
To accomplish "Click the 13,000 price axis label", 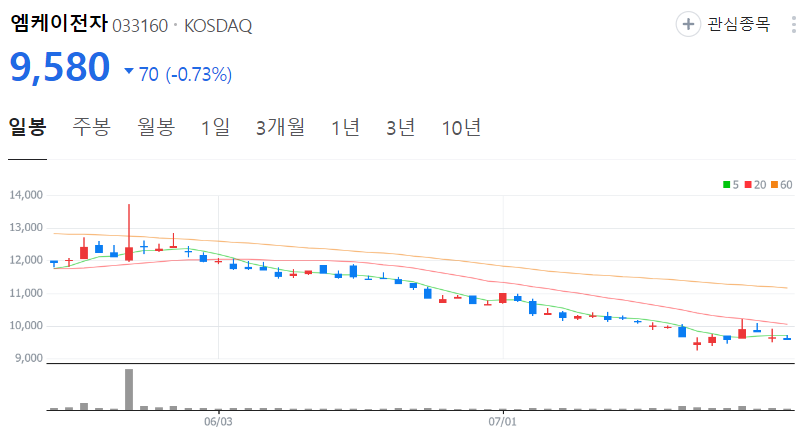I will (26, 228).
